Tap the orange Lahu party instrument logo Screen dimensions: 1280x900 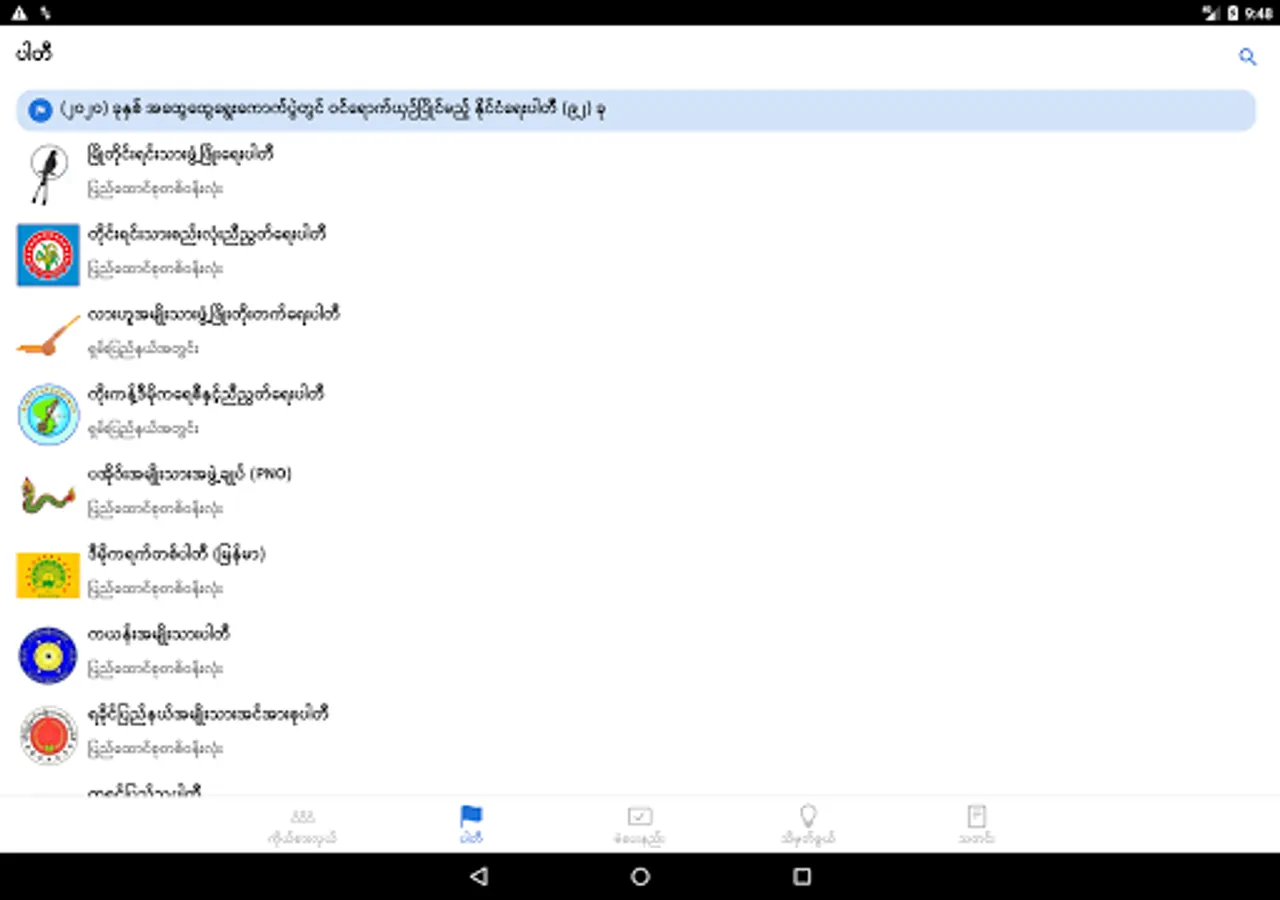pos(48,337)
